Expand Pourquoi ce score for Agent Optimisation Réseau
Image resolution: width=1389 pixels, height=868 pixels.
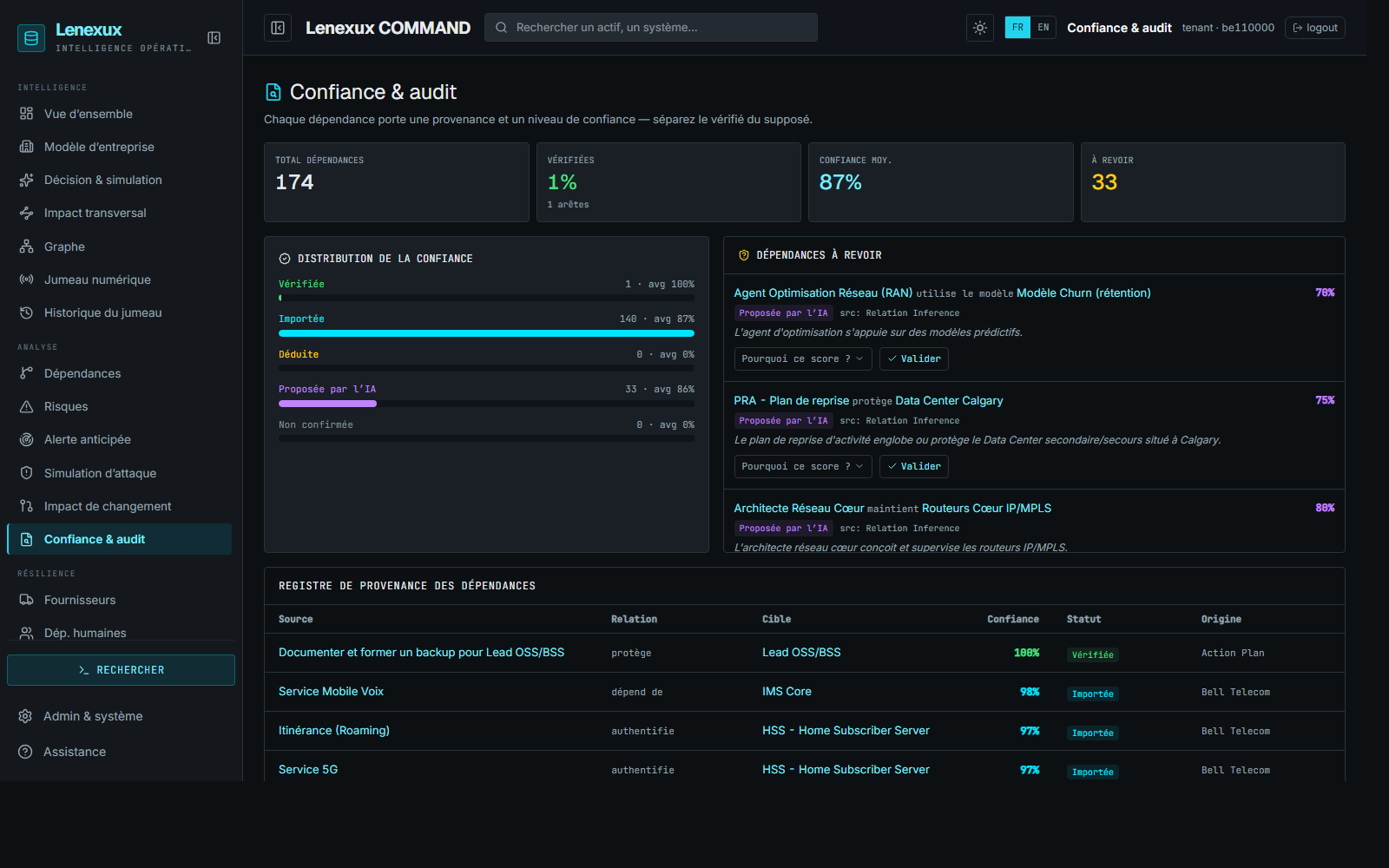(x=802, y=358)
